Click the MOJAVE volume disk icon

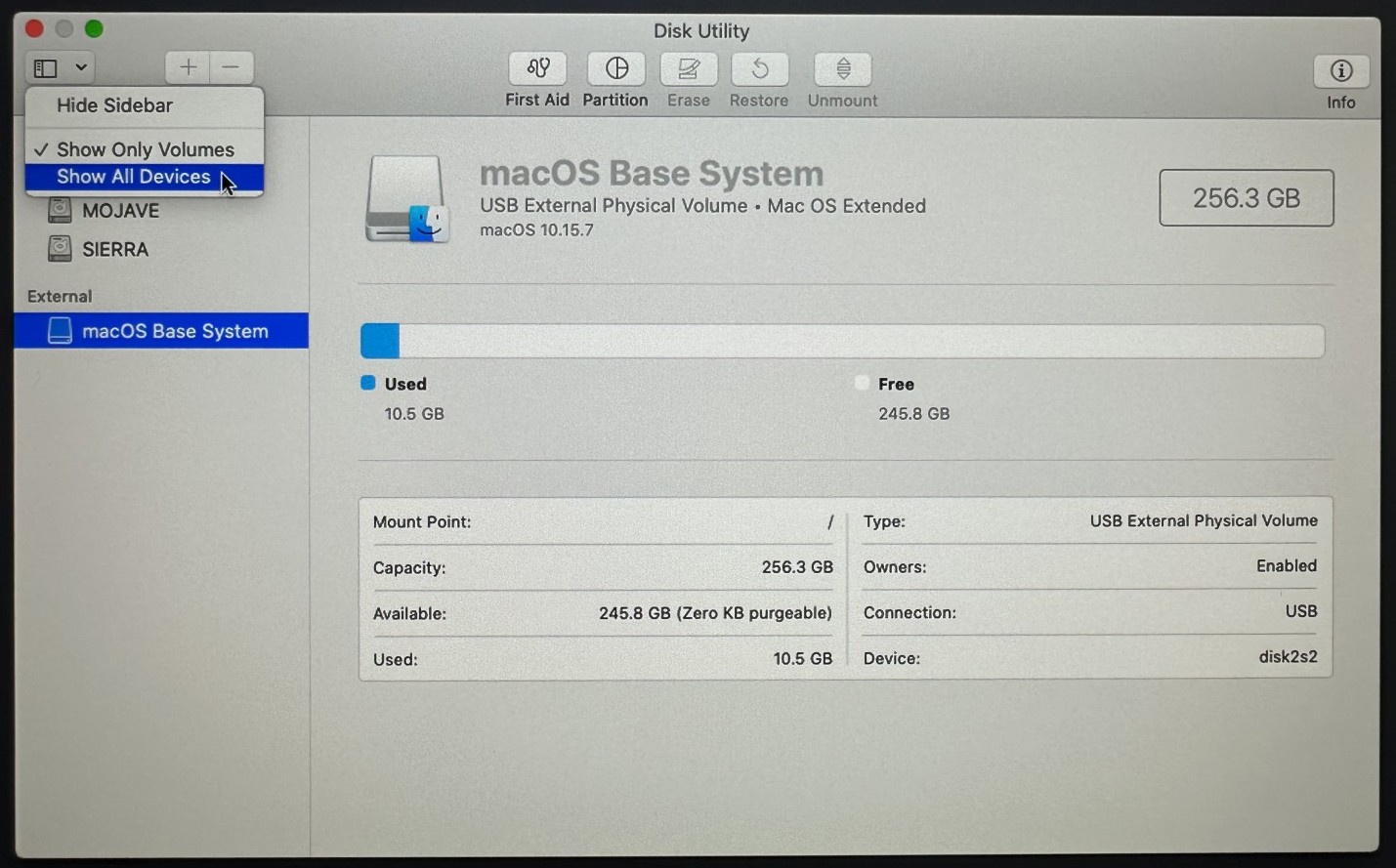[x=60, y=210]
